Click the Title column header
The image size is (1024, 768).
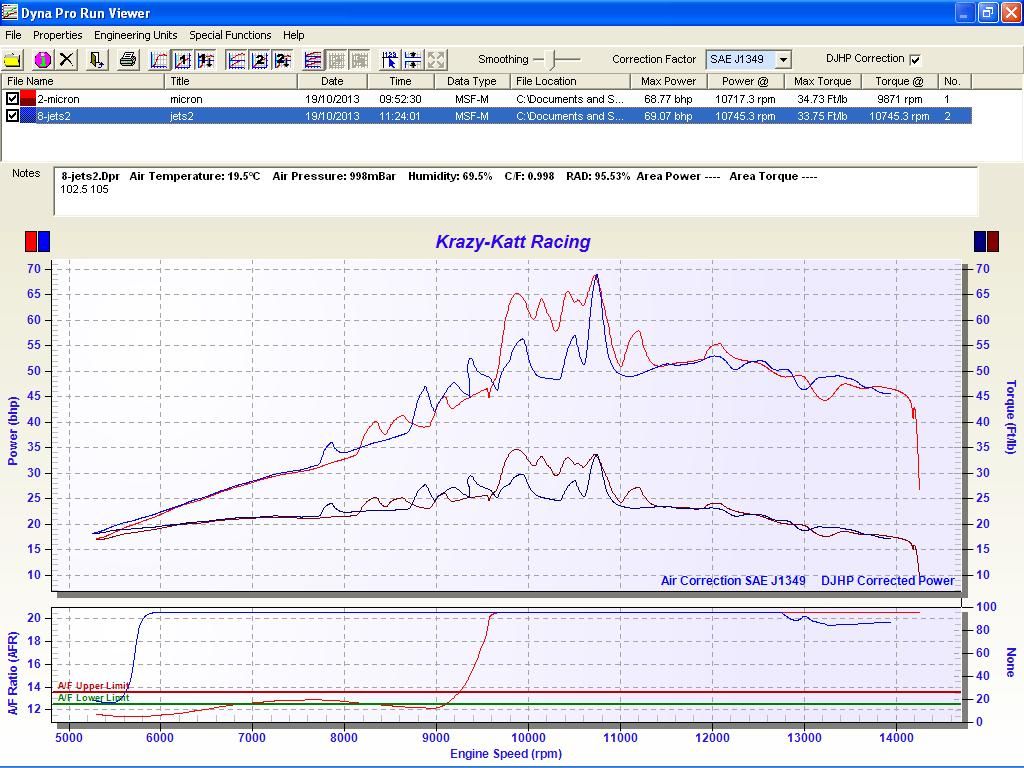click(231, 81)
